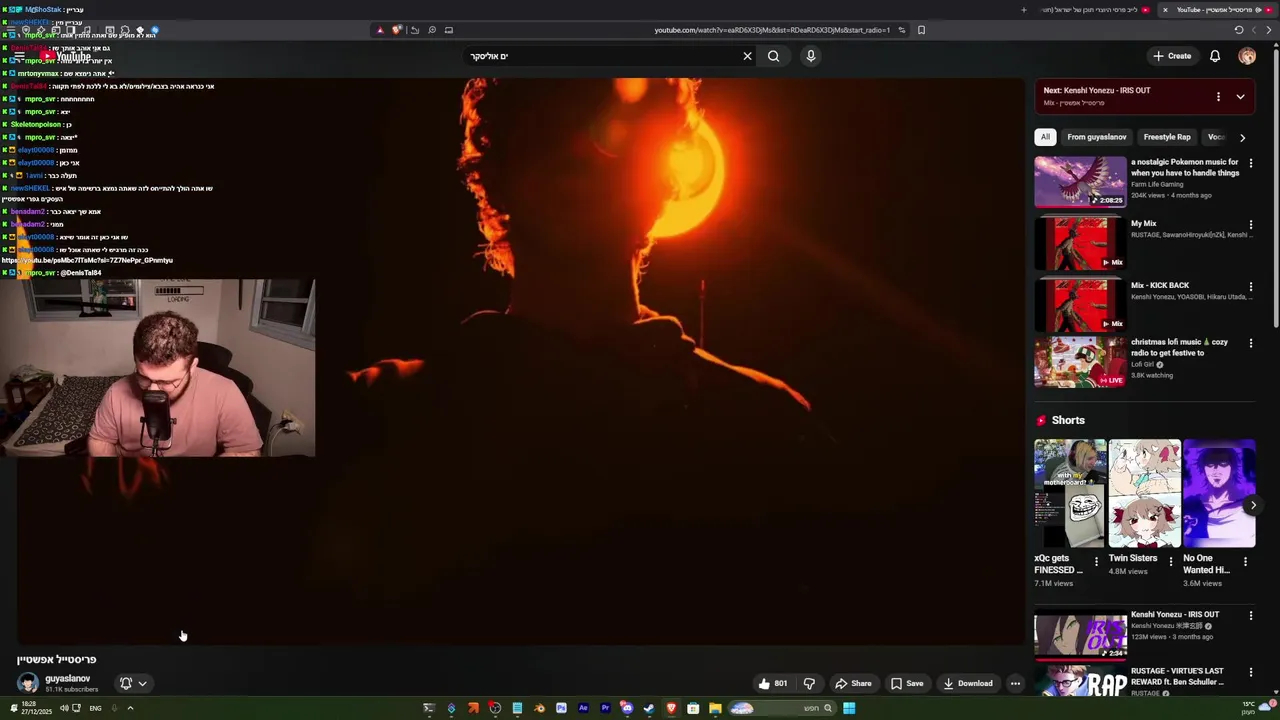Open options for christmas lofi music
1280x720 pixels.
point(1250,343)
